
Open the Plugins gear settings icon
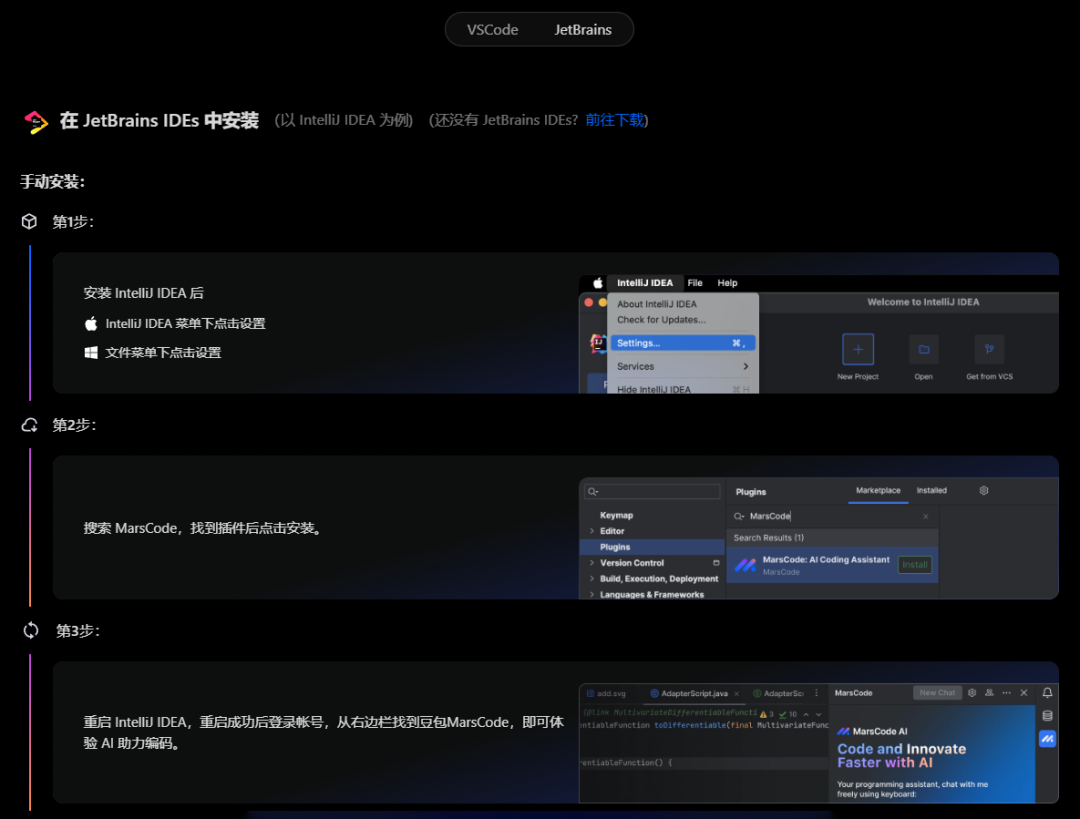pos(984,490)
